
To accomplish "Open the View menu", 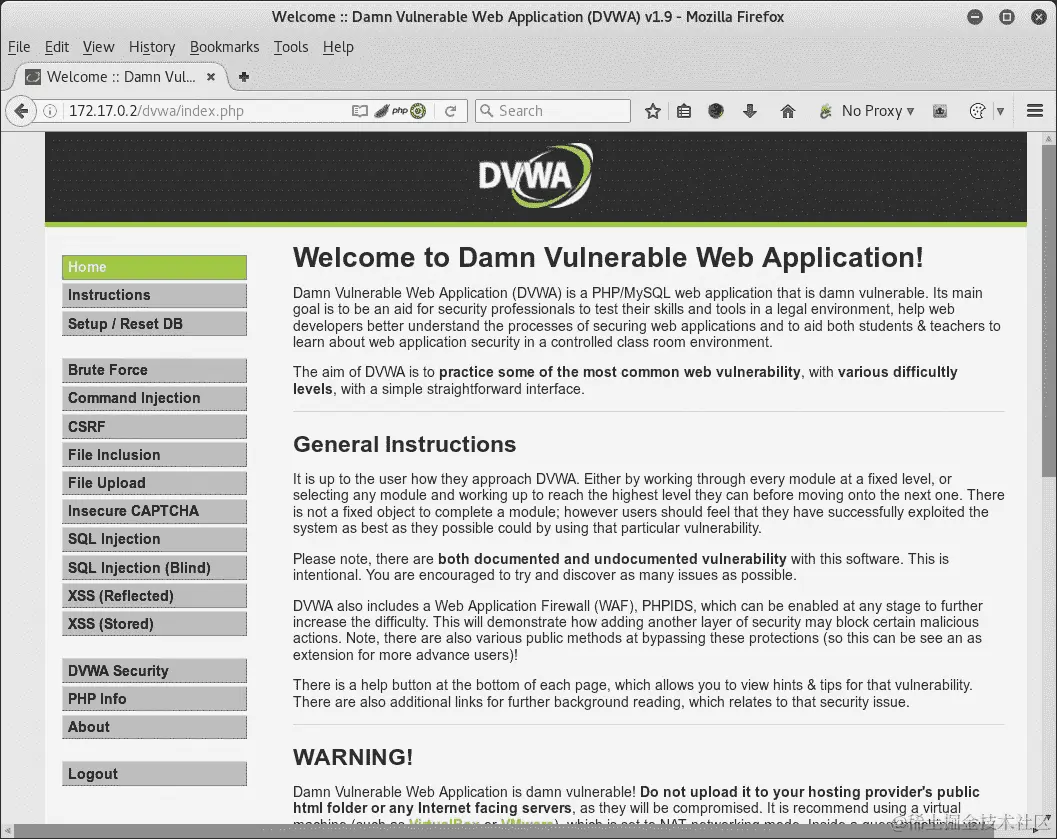I will click(x=98, y=47).
